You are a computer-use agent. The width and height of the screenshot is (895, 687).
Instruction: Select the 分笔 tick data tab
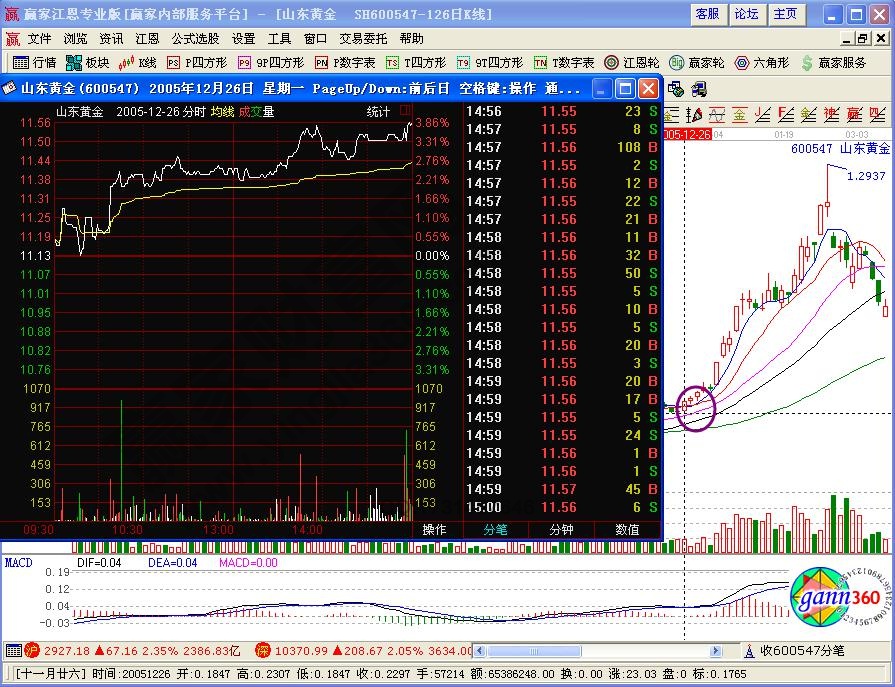coord(495,530)
